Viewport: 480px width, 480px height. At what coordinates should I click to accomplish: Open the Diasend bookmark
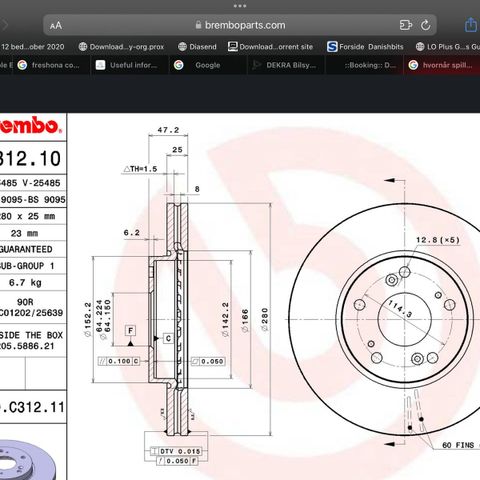pos(197,47)
